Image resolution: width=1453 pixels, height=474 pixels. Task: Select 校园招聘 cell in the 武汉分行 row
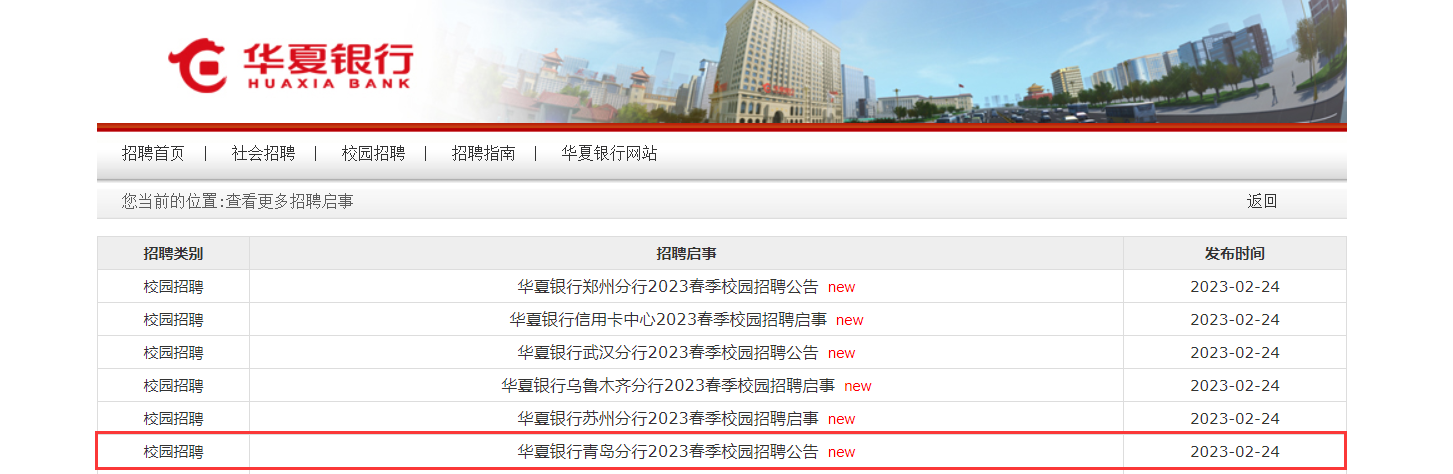click(173, 353)
